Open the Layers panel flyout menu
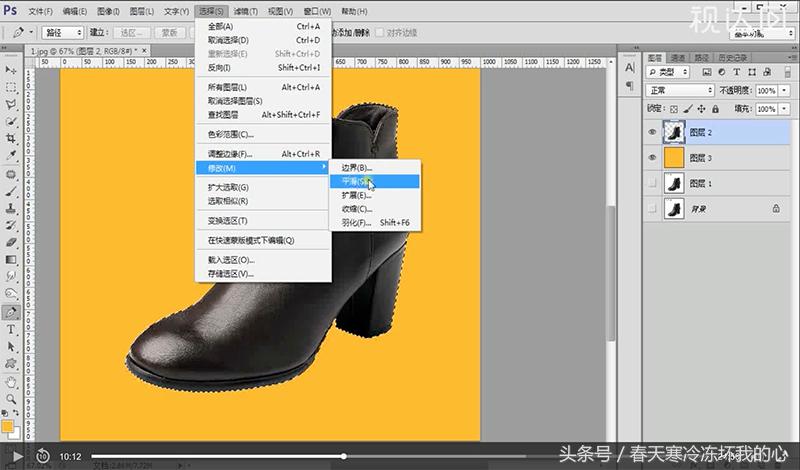Viewport: 800px width, 470px height. click(x=792, y=58)
